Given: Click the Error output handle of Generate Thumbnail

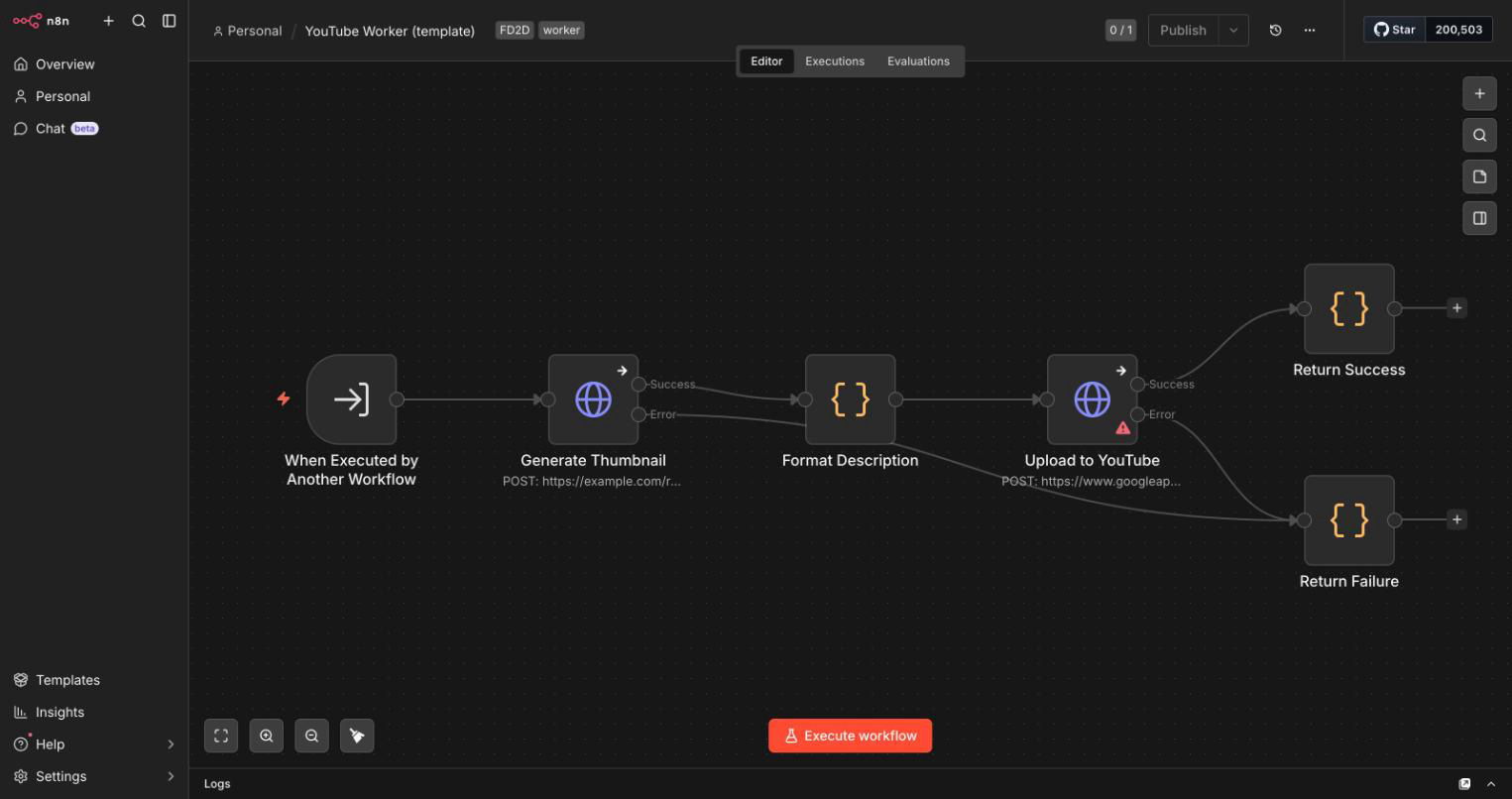Looking at the screenshot, I should click(x=639, y=414).
